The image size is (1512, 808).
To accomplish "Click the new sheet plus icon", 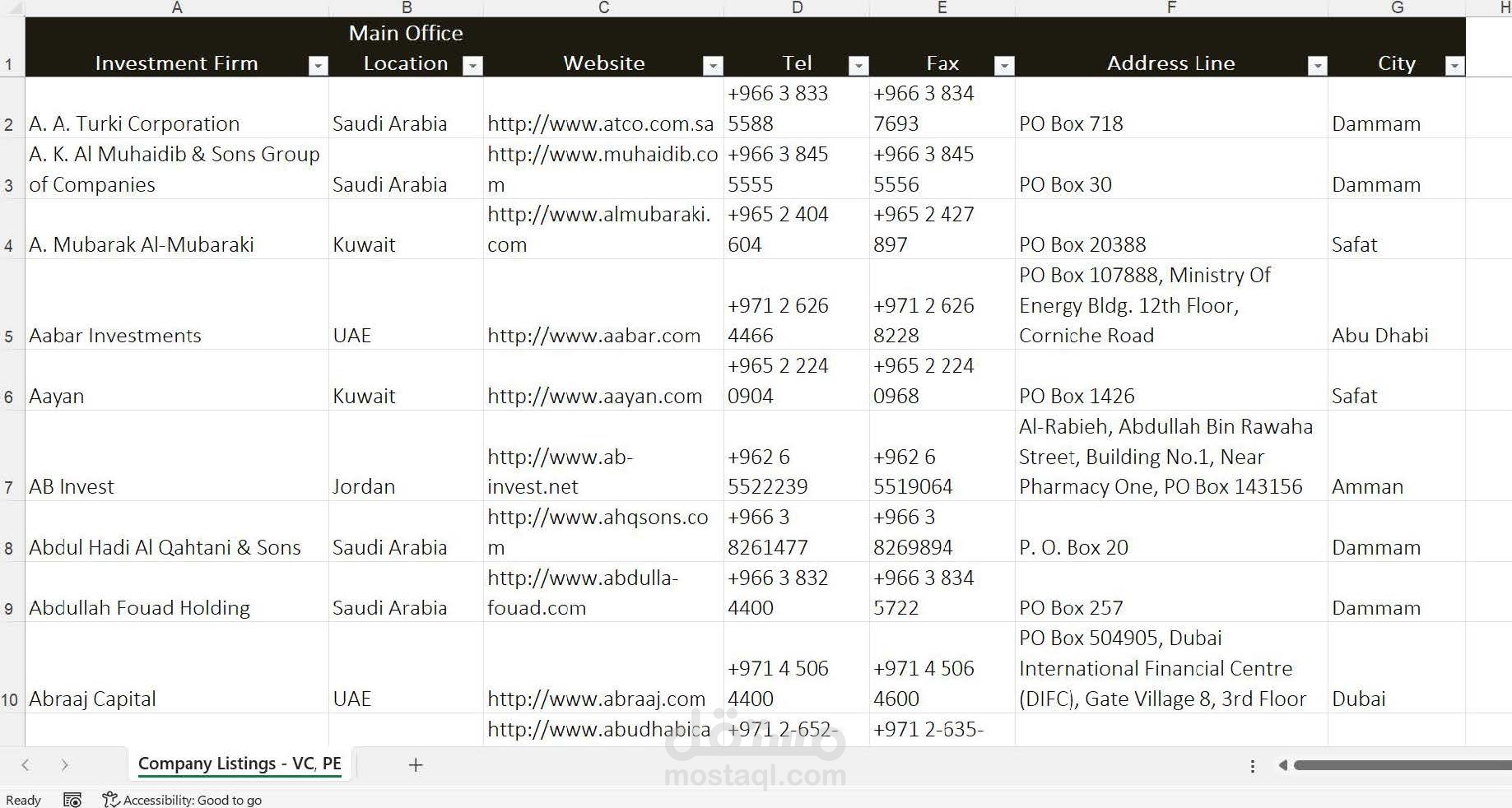I will click(x=416, y=765).
